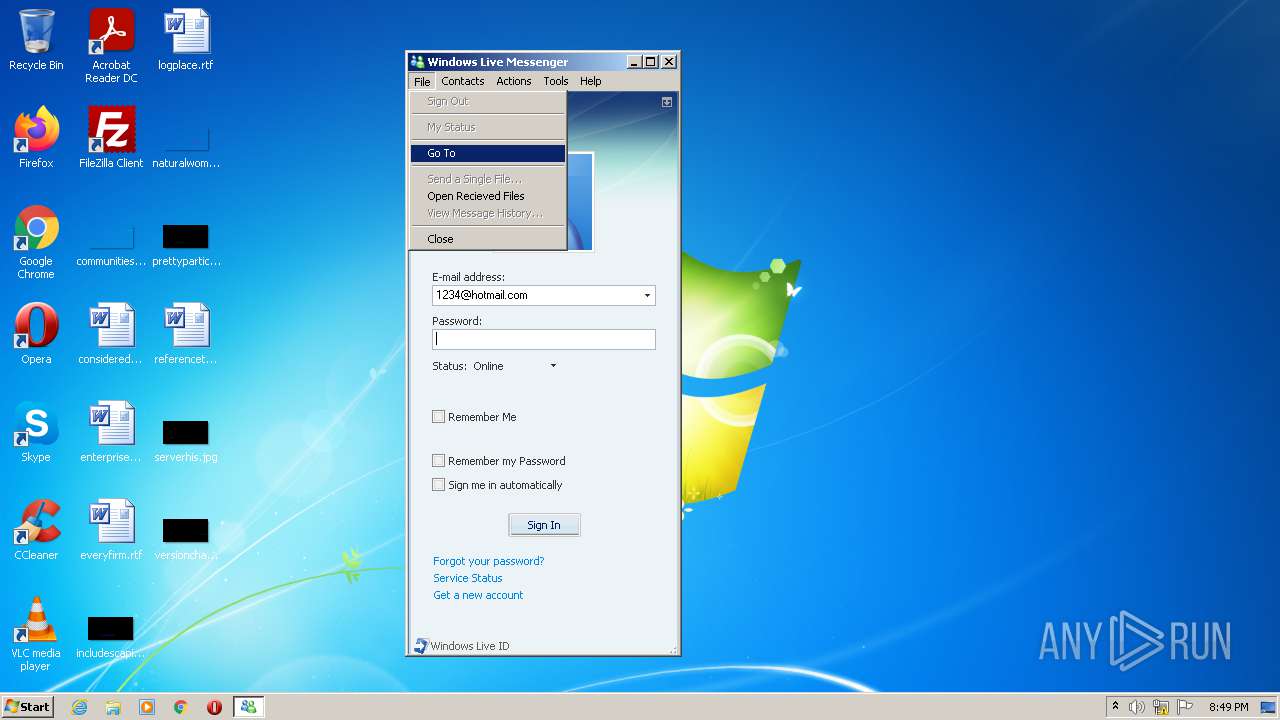Follow the Forgot your password link

[489, 561]
